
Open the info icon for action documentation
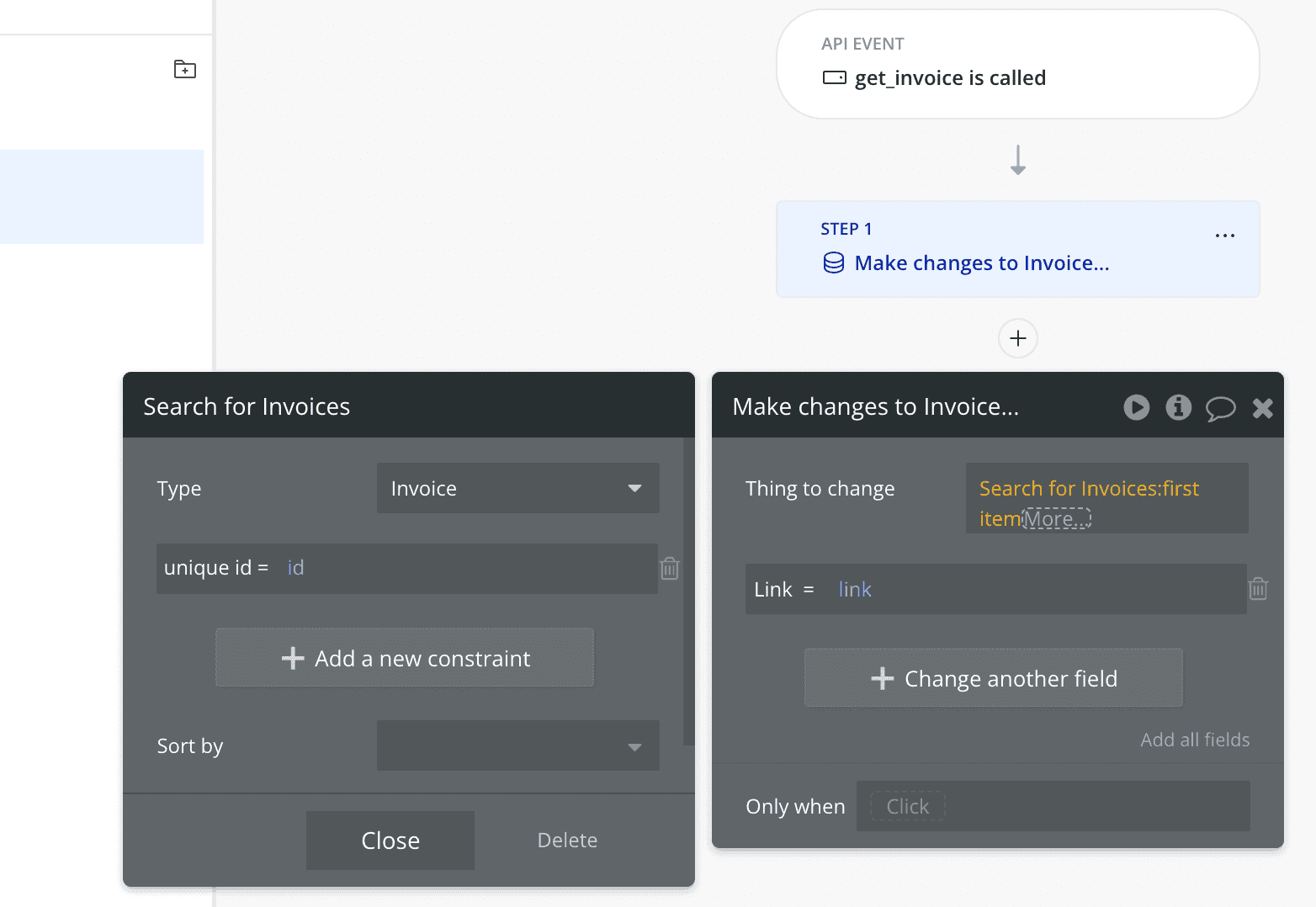1178,407
